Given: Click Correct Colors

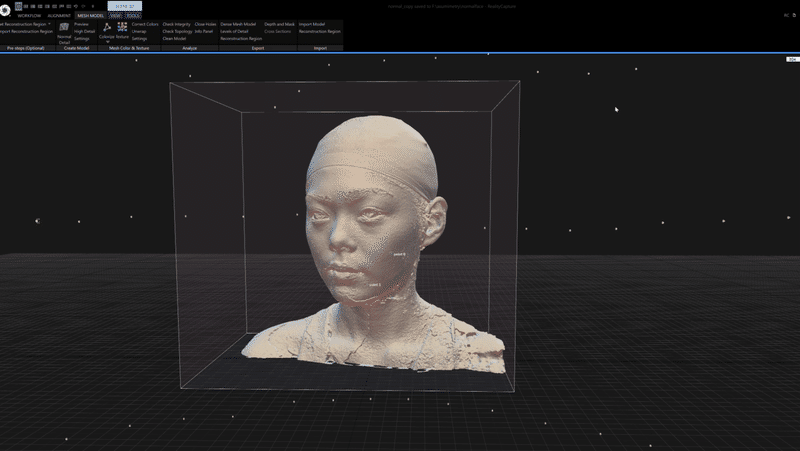Looking at the screenshot, I should (x=145, y=24).
